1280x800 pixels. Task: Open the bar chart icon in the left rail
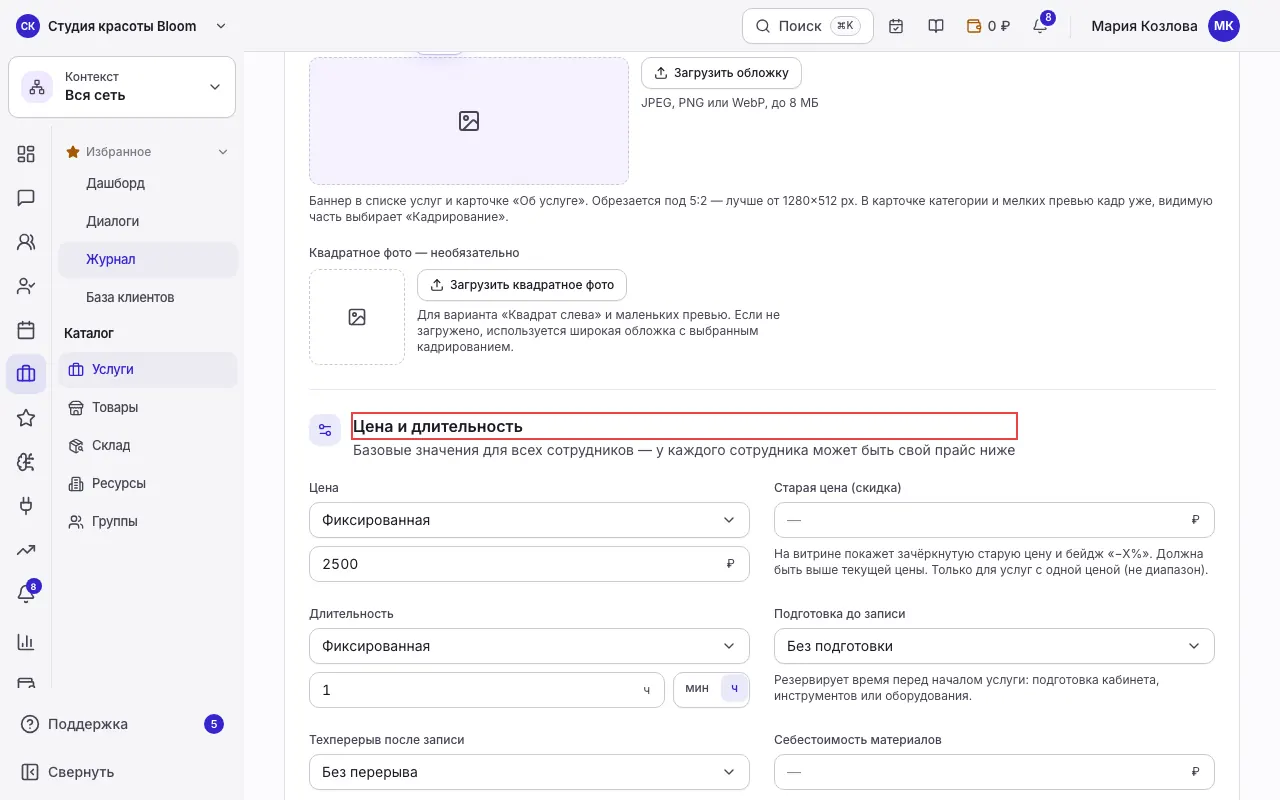(x=26, y=642)
